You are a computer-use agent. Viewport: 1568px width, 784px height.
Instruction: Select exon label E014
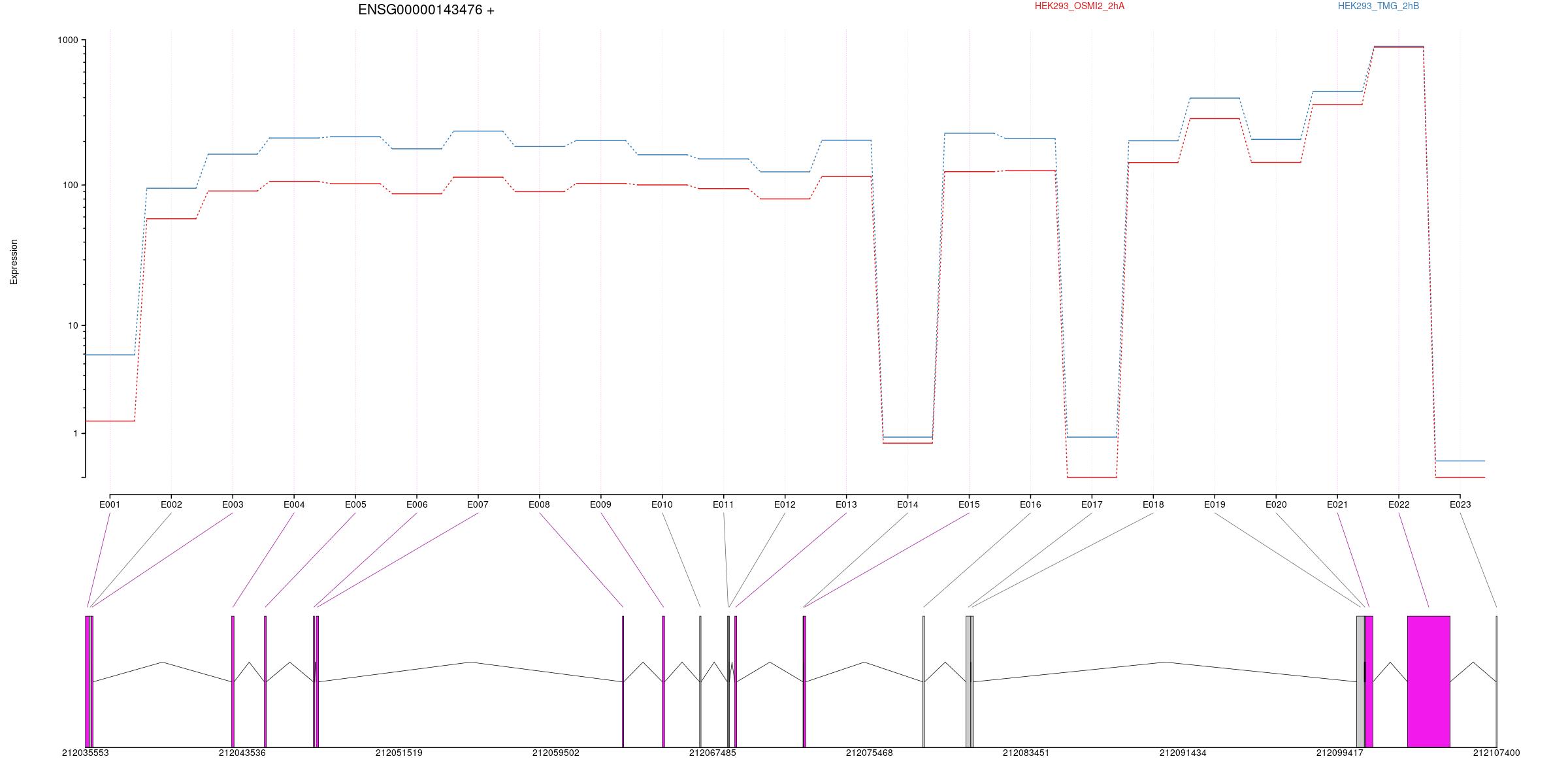tap(907, 504)
